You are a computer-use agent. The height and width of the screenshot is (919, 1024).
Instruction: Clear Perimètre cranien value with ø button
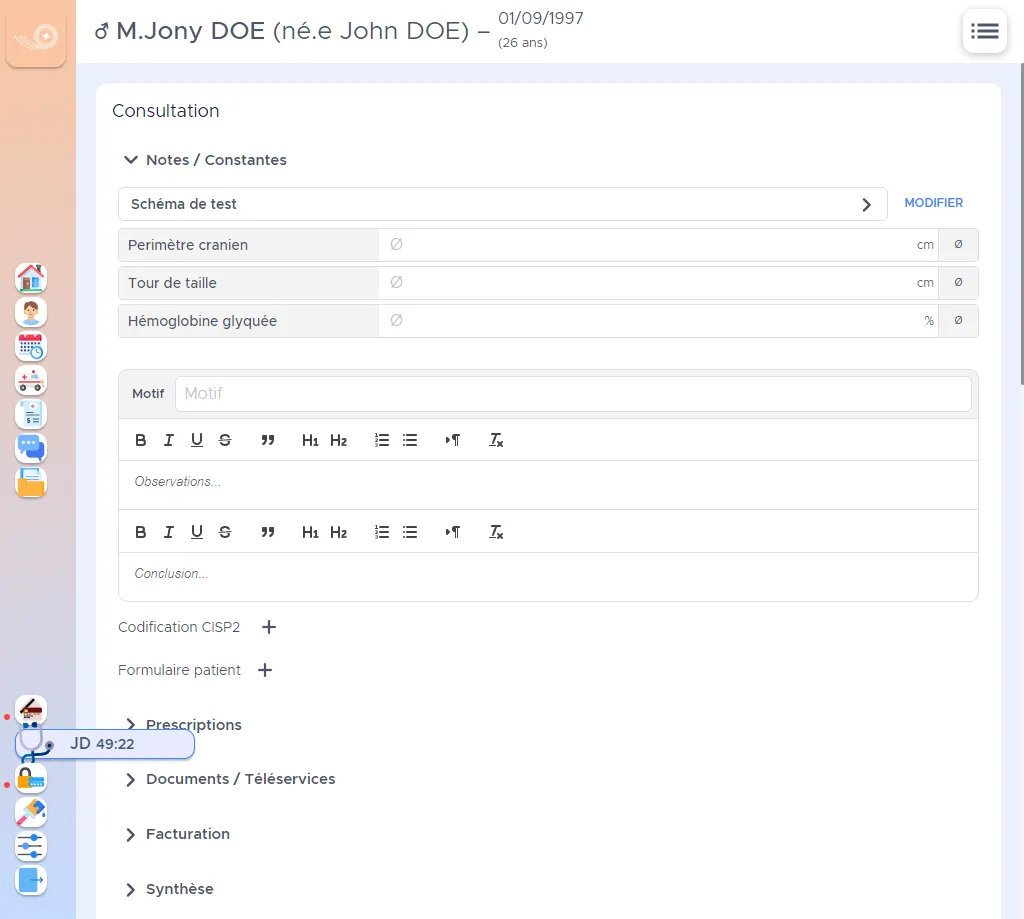tap(958, 245)
